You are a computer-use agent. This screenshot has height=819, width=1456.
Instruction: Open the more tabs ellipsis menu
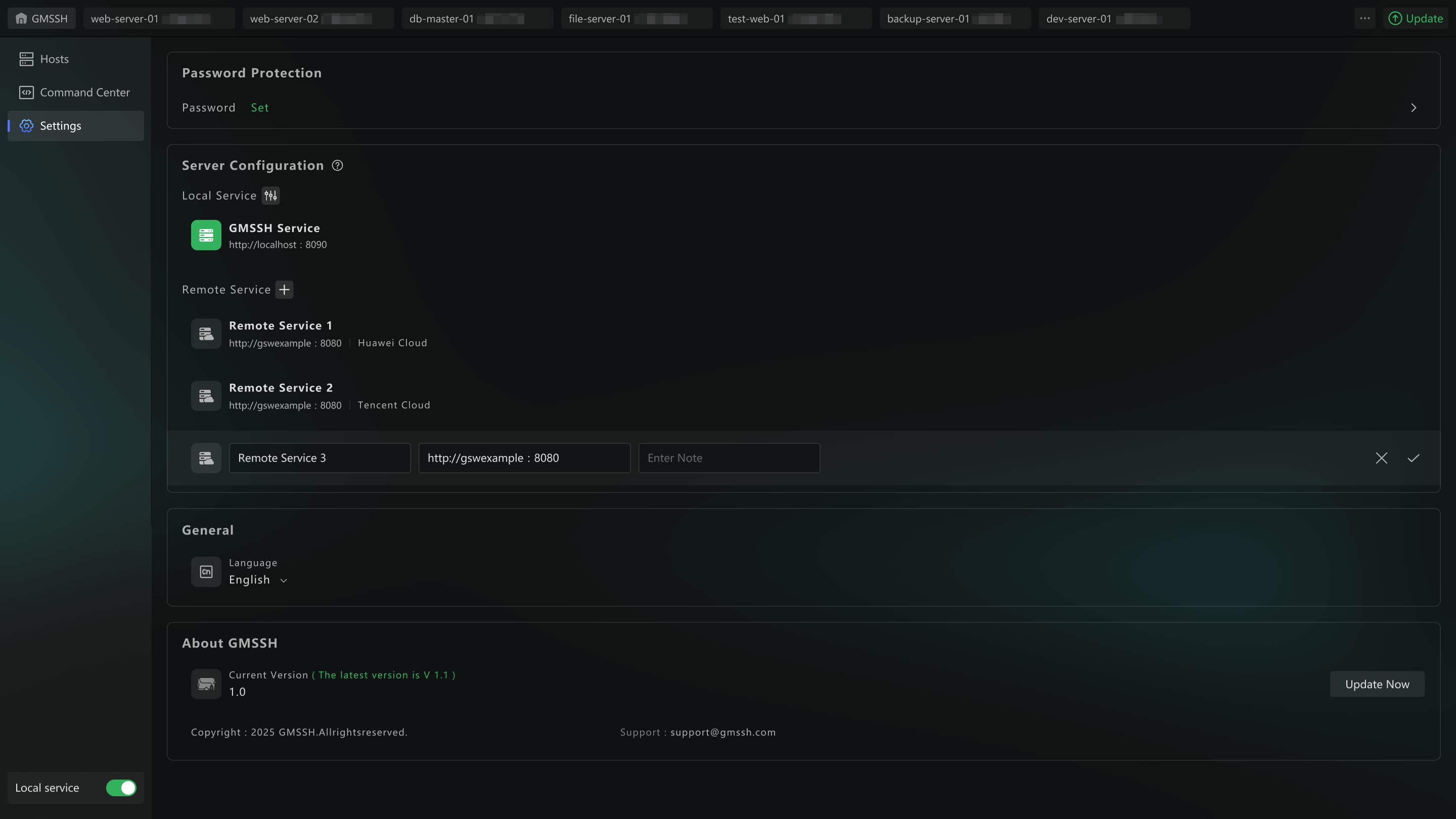pyautogui.click(x=1364, y=19)
